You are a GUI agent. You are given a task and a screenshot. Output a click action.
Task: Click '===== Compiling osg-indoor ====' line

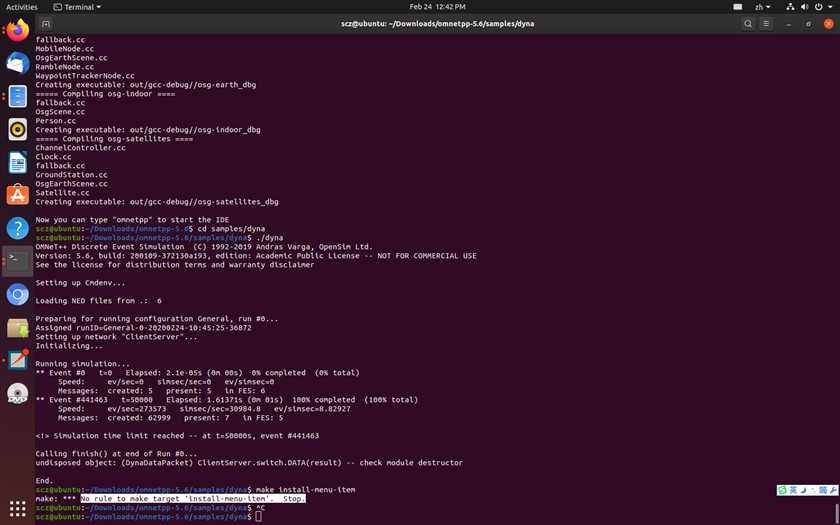coord(105,93)
